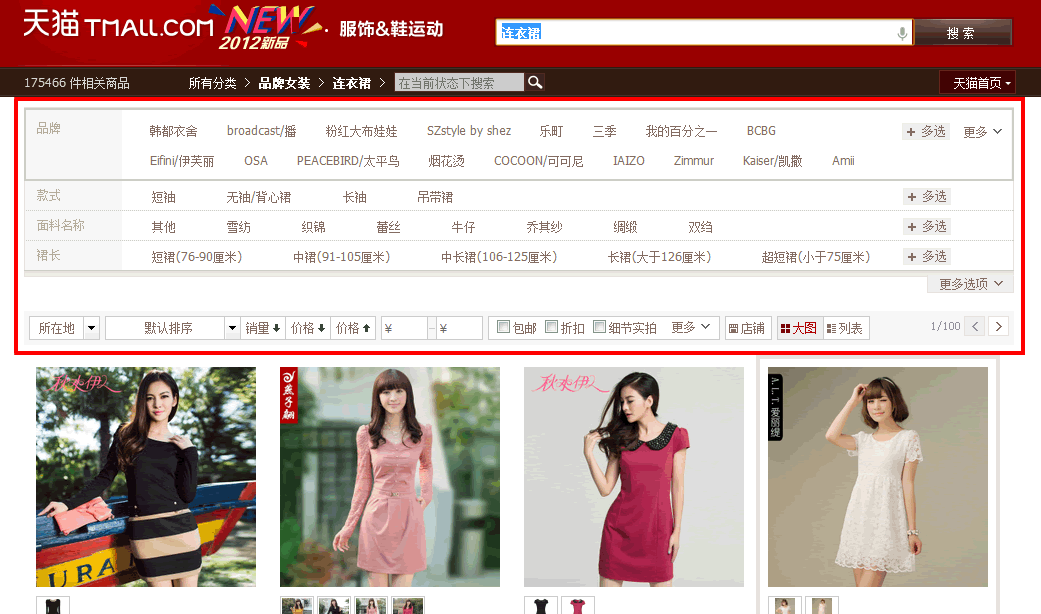
Task: Open the 更多选项 filter options dropdown
Action: (x=966, y=283)
